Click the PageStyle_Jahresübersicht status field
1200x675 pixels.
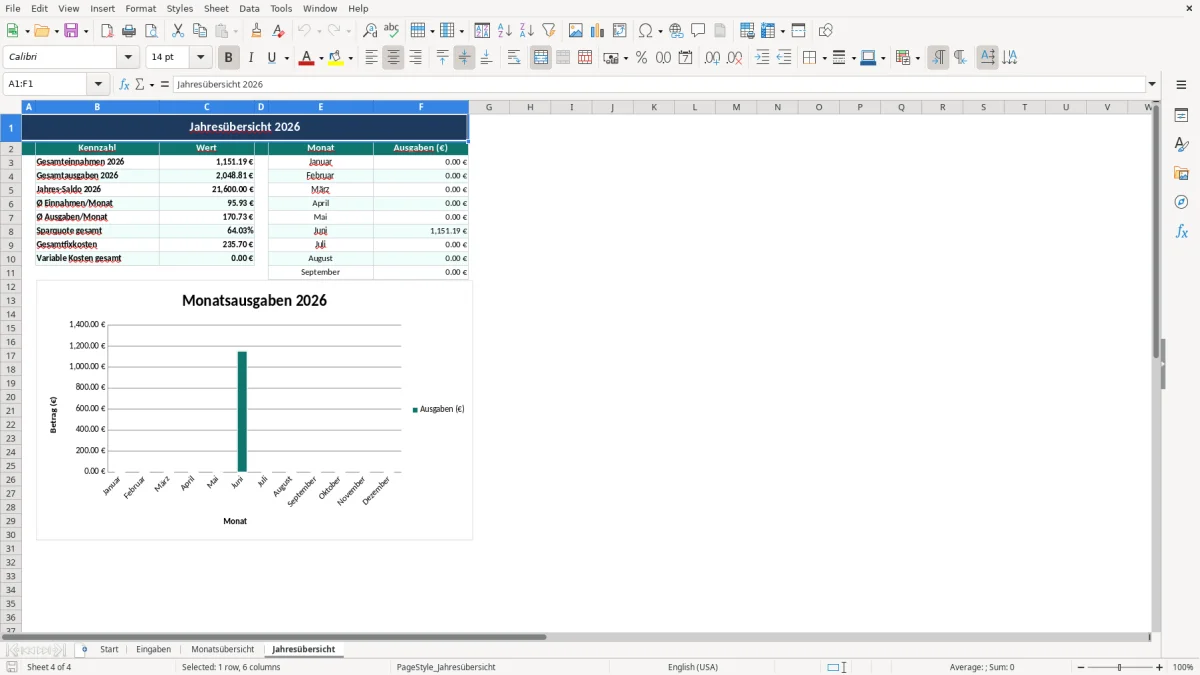tap(446, 667)
